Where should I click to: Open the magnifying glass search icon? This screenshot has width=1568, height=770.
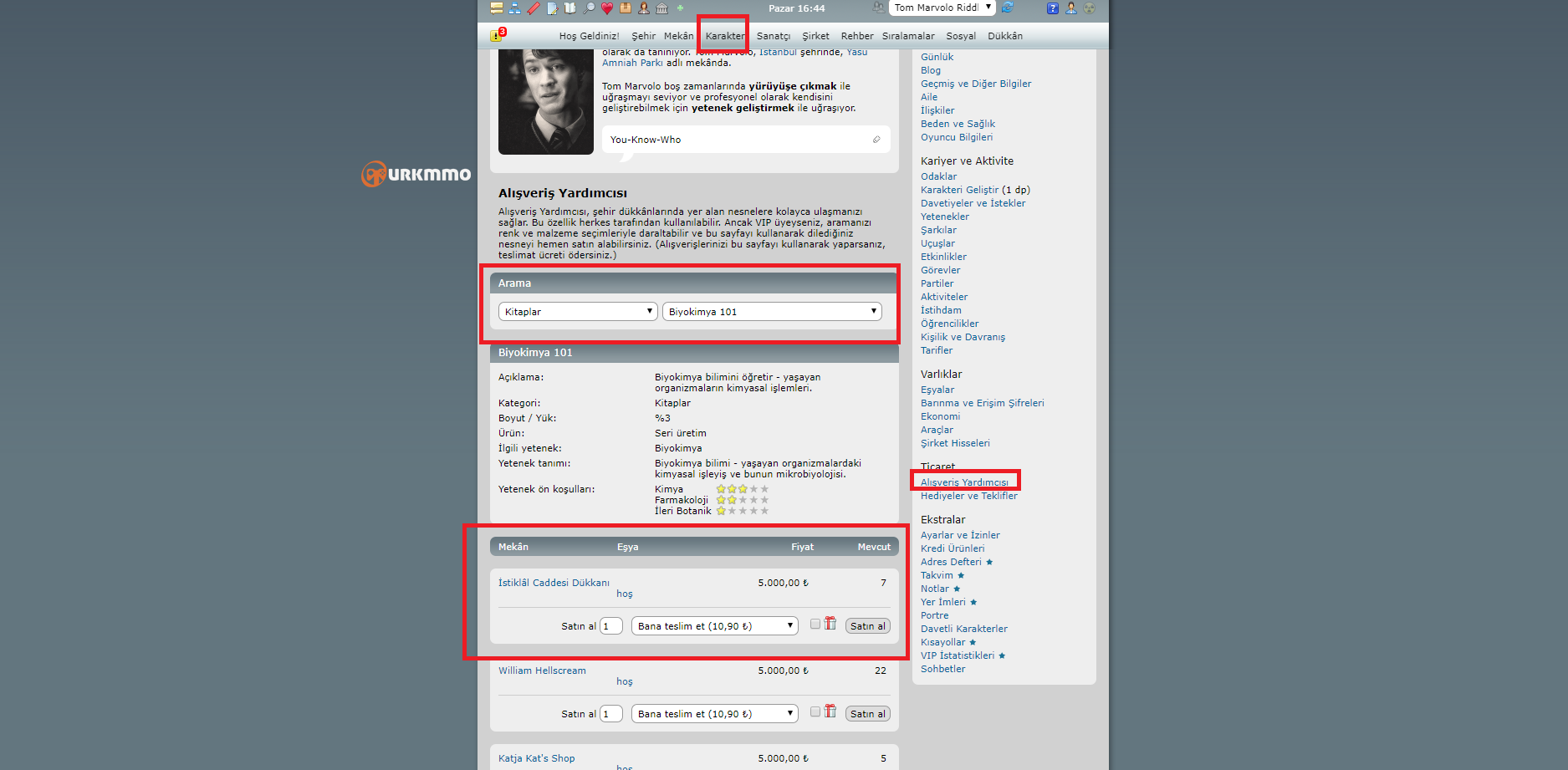pyautogui.click(x=589, y=8)
